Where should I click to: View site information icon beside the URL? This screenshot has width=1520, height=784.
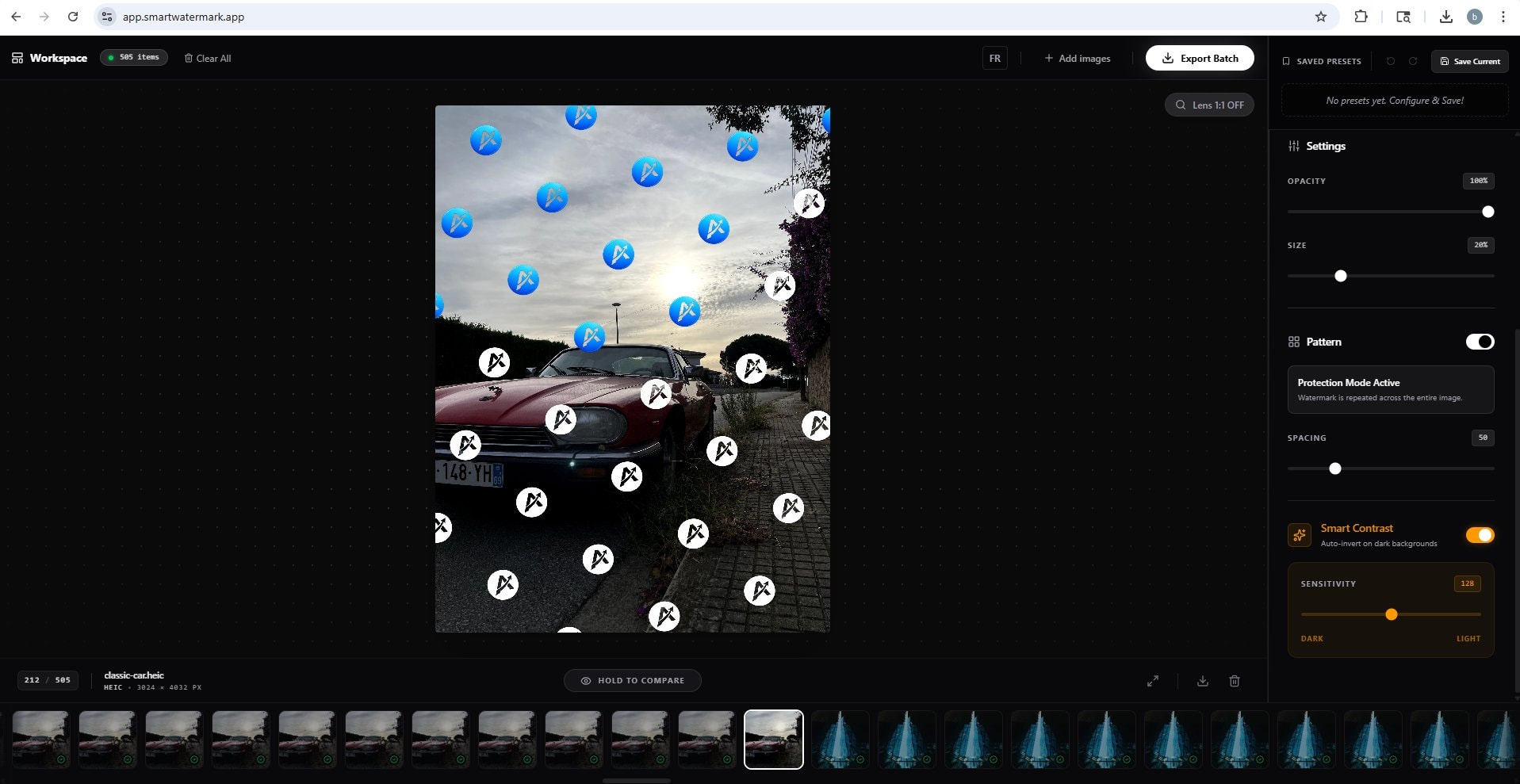point(107,17)
